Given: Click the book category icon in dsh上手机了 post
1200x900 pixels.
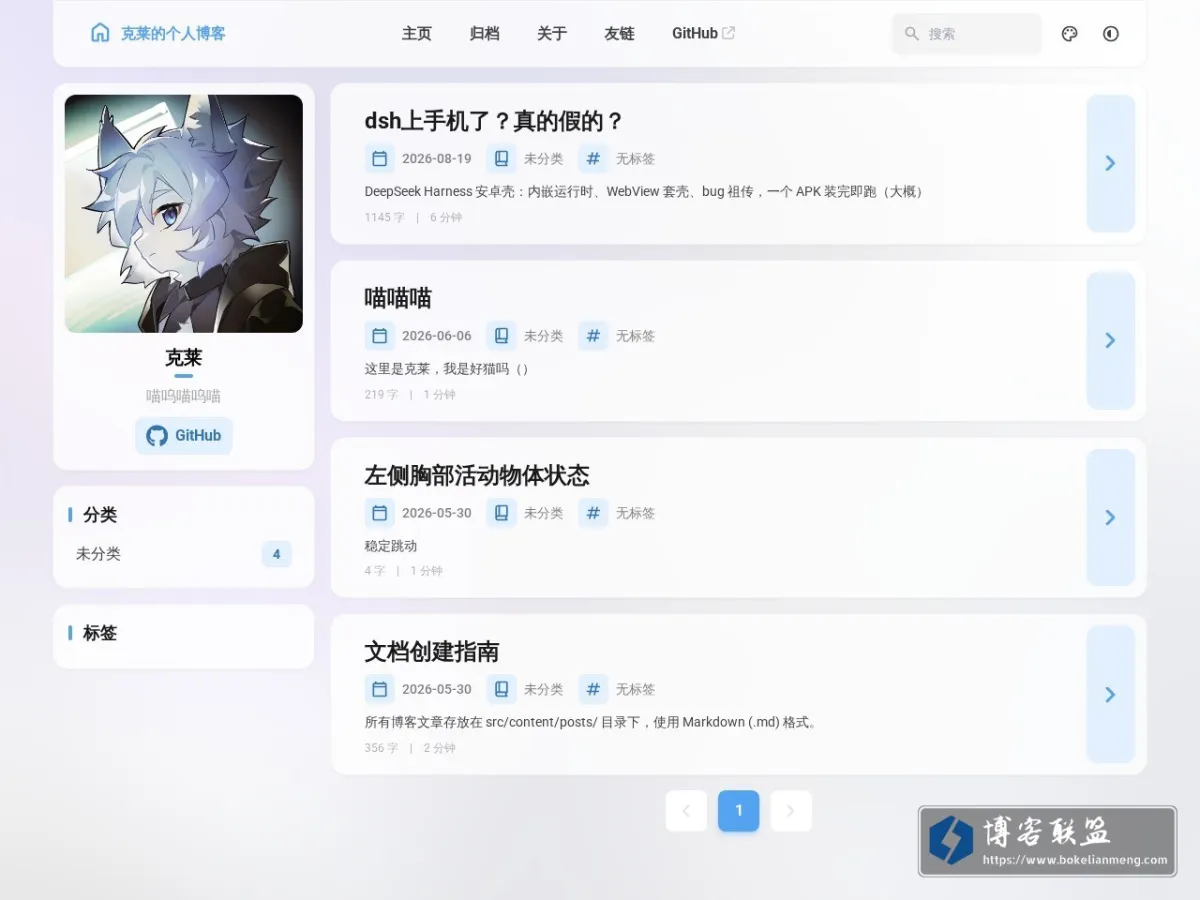Looking at the screenshot, I should tap(501, 159).
